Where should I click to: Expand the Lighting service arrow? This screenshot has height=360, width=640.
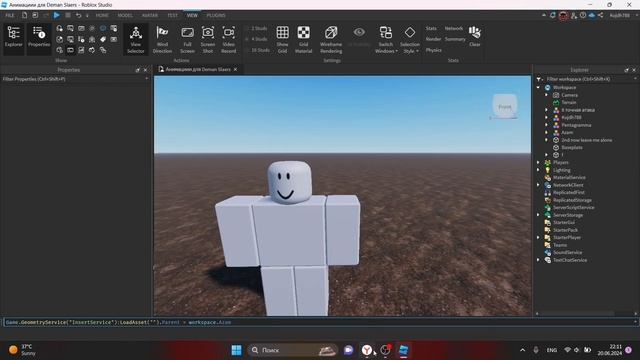point(538,170)
